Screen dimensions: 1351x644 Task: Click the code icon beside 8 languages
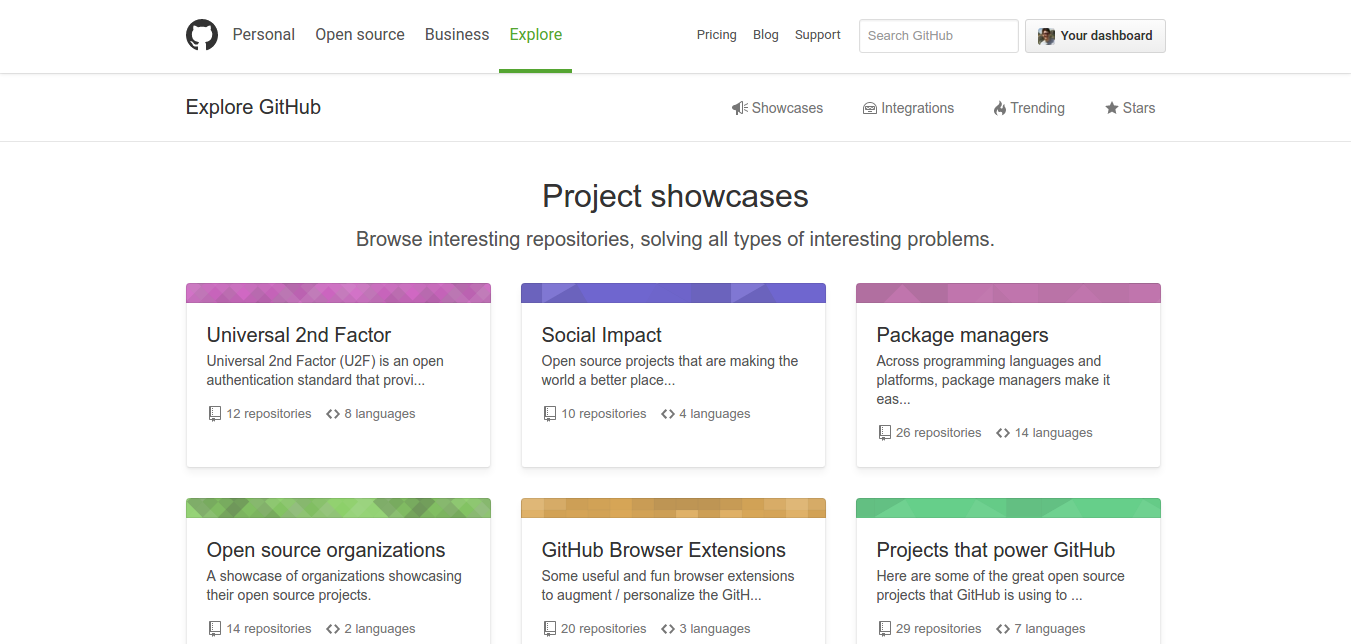tap(333, 414)
